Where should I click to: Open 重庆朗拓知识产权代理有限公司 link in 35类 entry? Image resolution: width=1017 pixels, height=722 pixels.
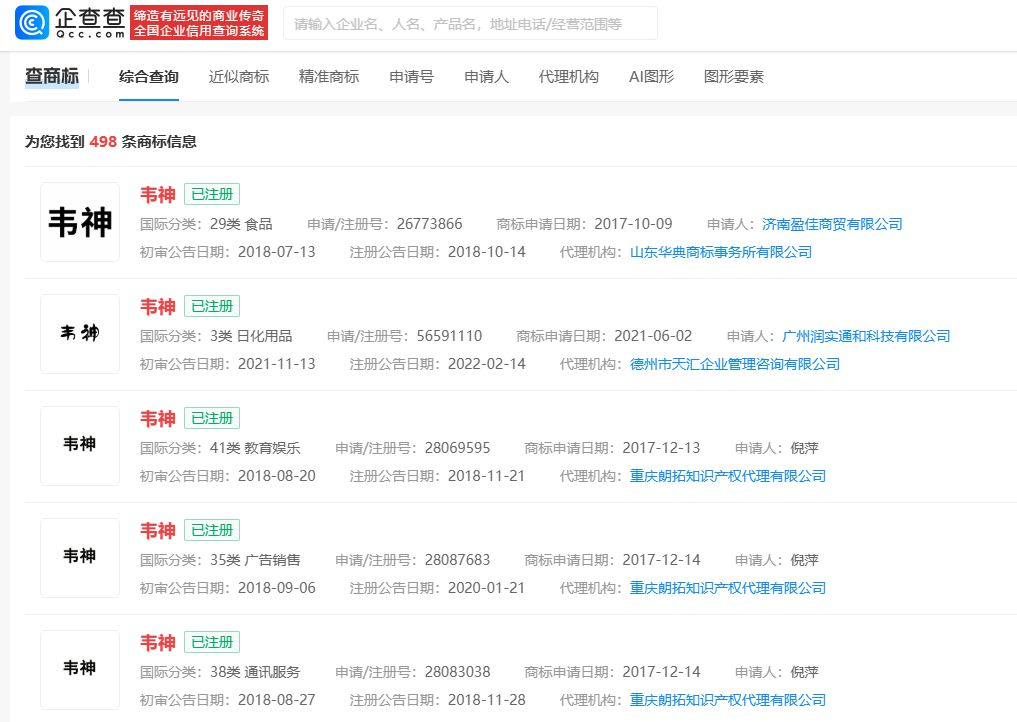[x=728, y=588]
